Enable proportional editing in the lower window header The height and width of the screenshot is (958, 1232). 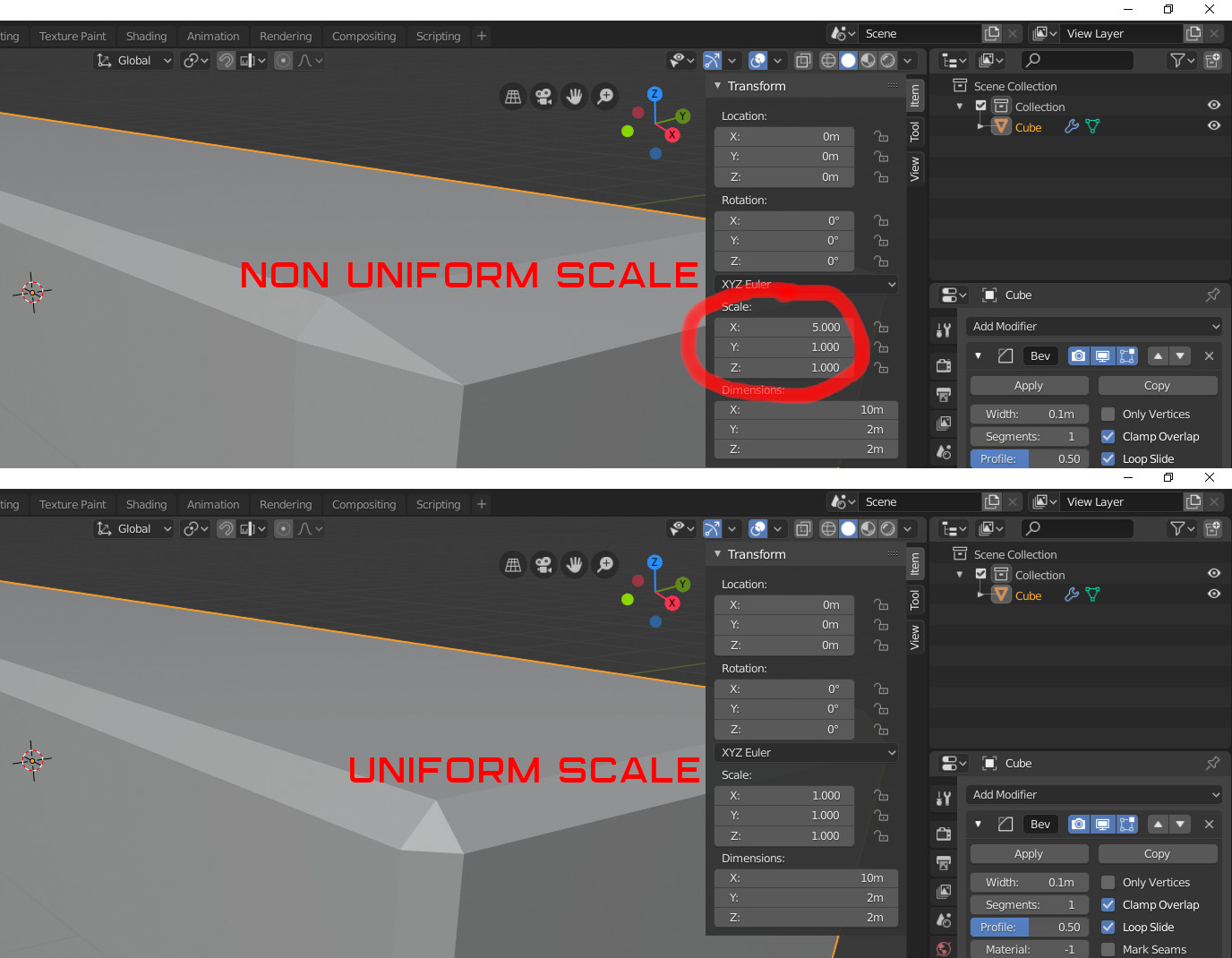click(x=283, y=528)
